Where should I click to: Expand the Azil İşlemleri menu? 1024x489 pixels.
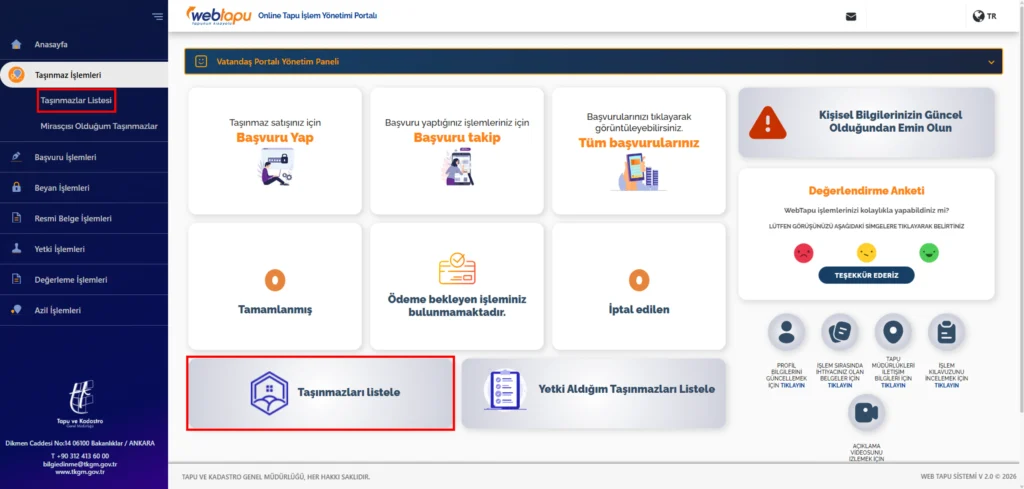point(84,310)
